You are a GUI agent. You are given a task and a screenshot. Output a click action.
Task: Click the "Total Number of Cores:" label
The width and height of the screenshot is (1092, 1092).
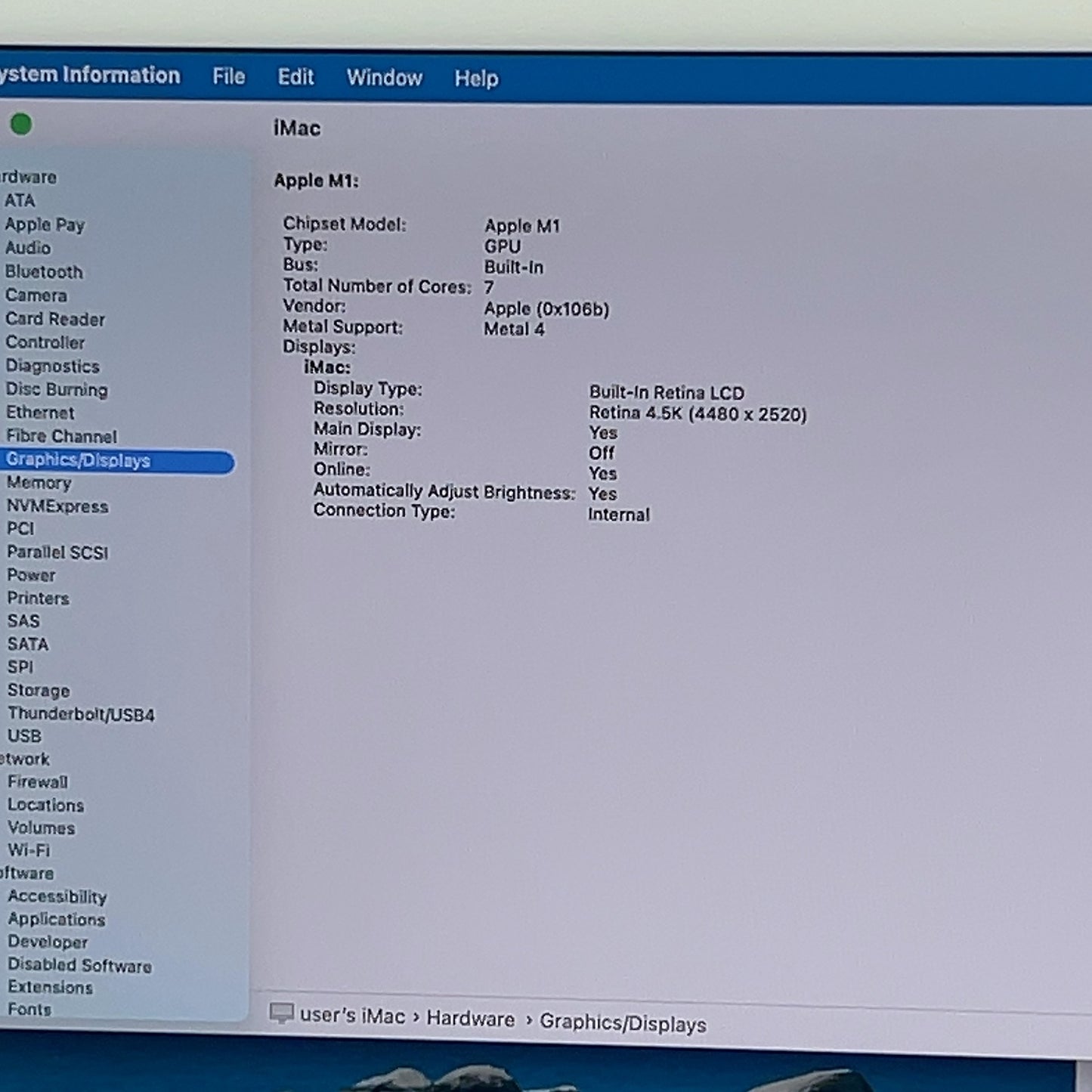(x=377, y=286)
